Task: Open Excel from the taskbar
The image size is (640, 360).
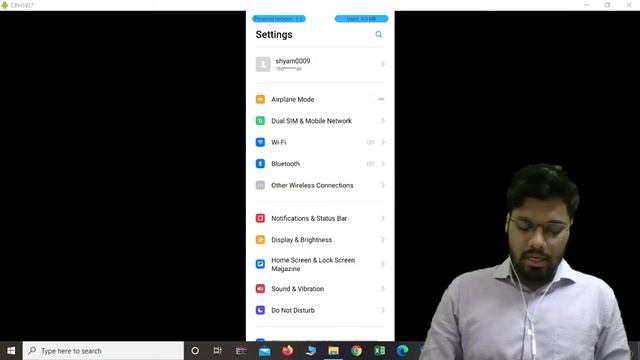Action: (x=380, y=351)
